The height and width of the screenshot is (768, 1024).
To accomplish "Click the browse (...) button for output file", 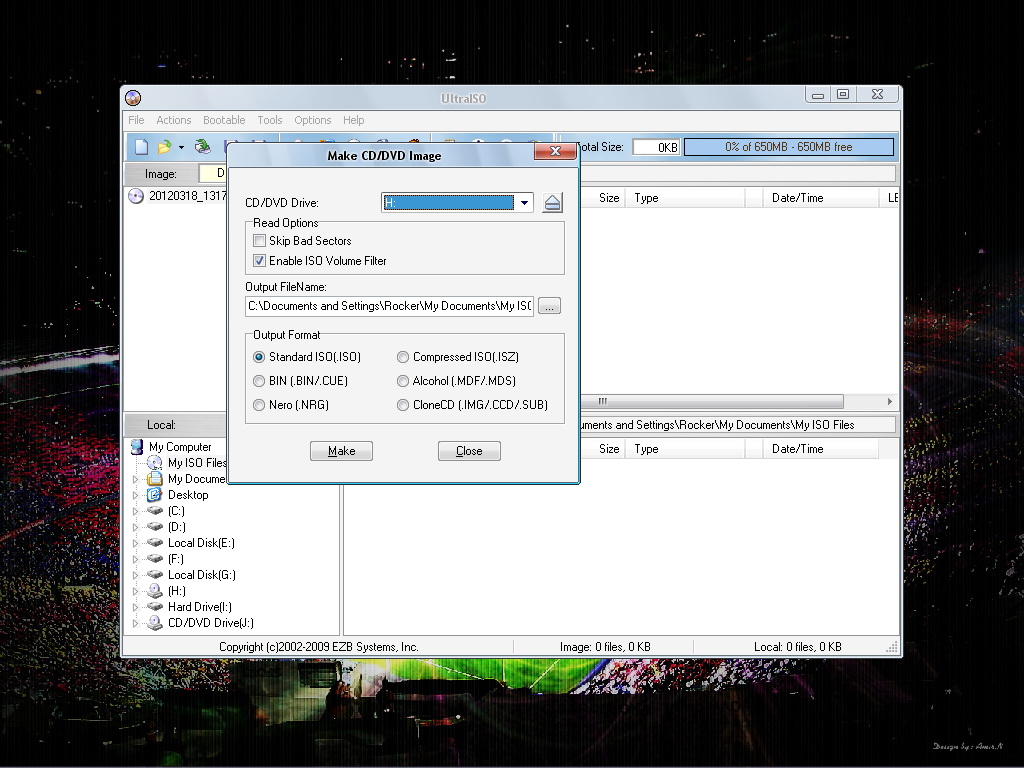I will click(x=549, y=306).
